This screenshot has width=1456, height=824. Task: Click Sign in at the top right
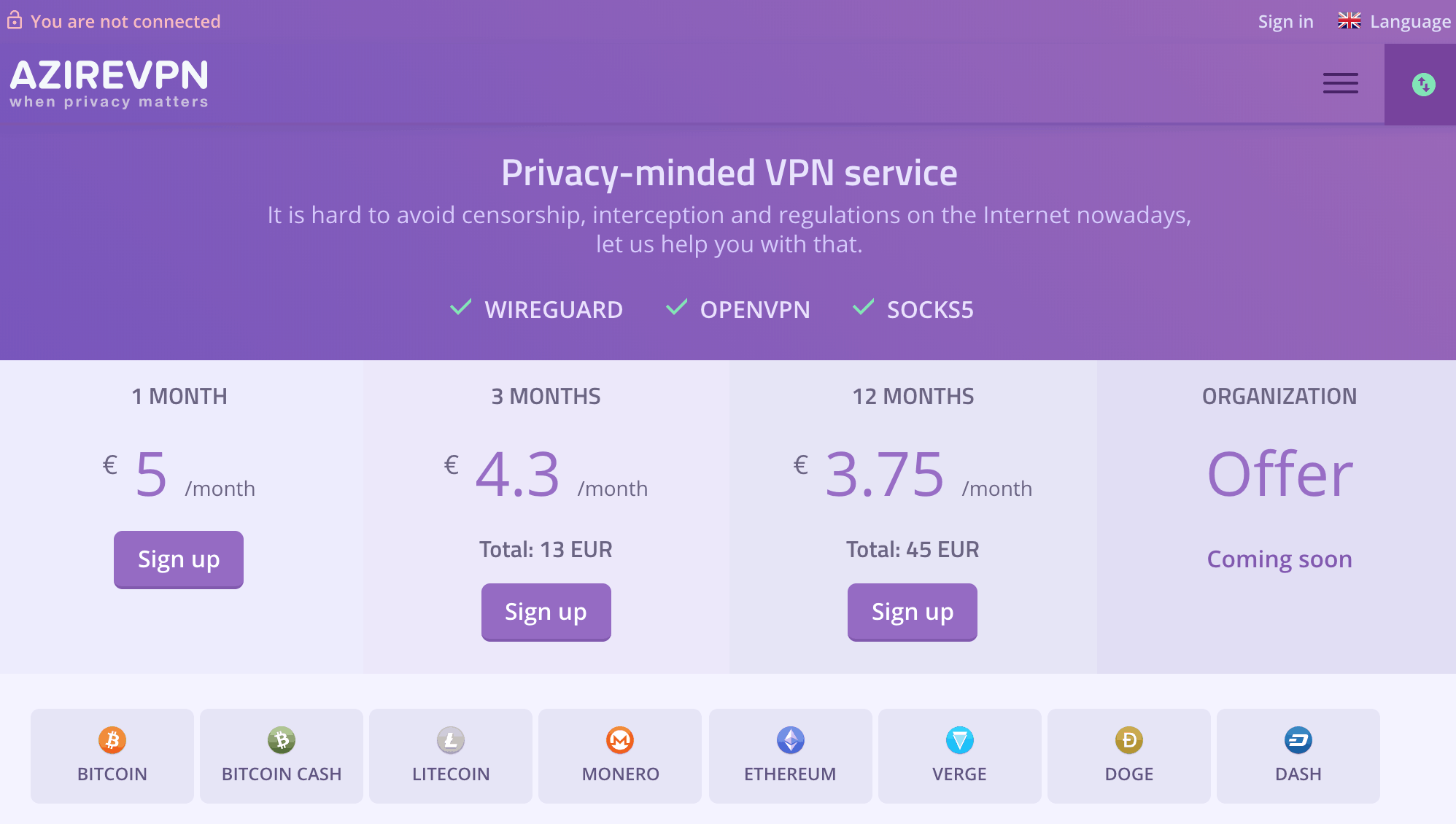pos(1285,20)
